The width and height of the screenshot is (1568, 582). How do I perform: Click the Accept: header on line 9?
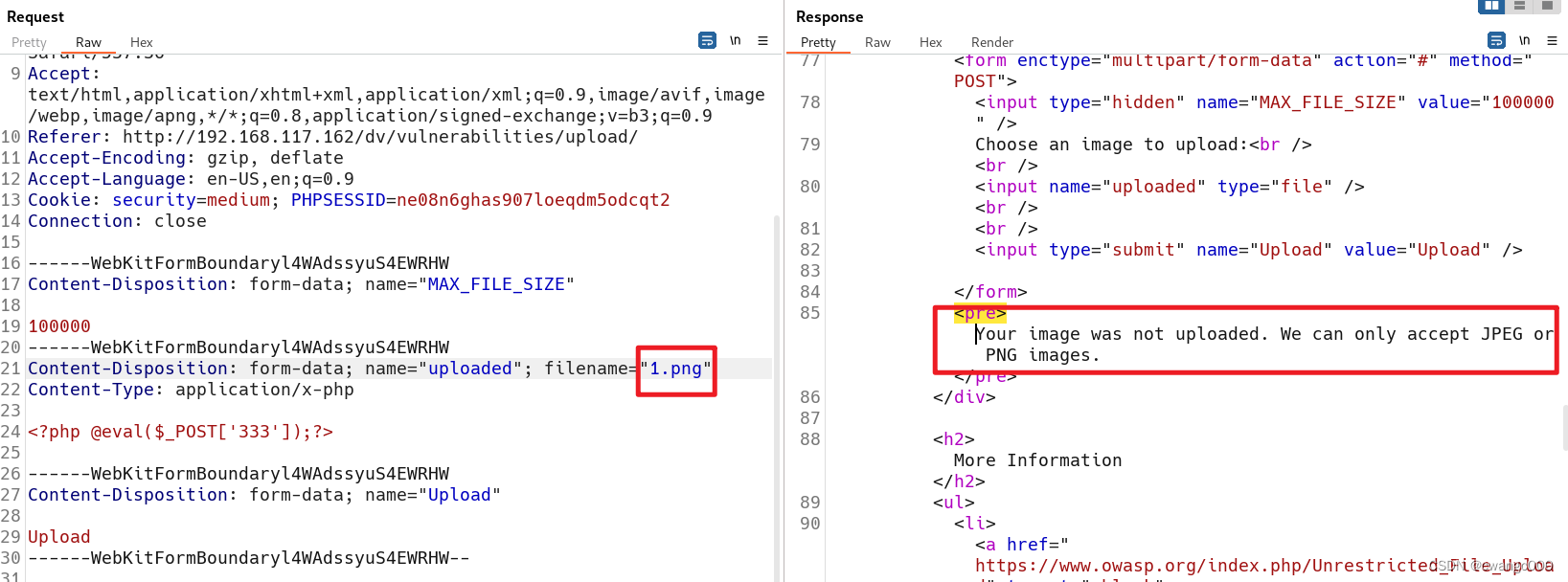(63, 74)
